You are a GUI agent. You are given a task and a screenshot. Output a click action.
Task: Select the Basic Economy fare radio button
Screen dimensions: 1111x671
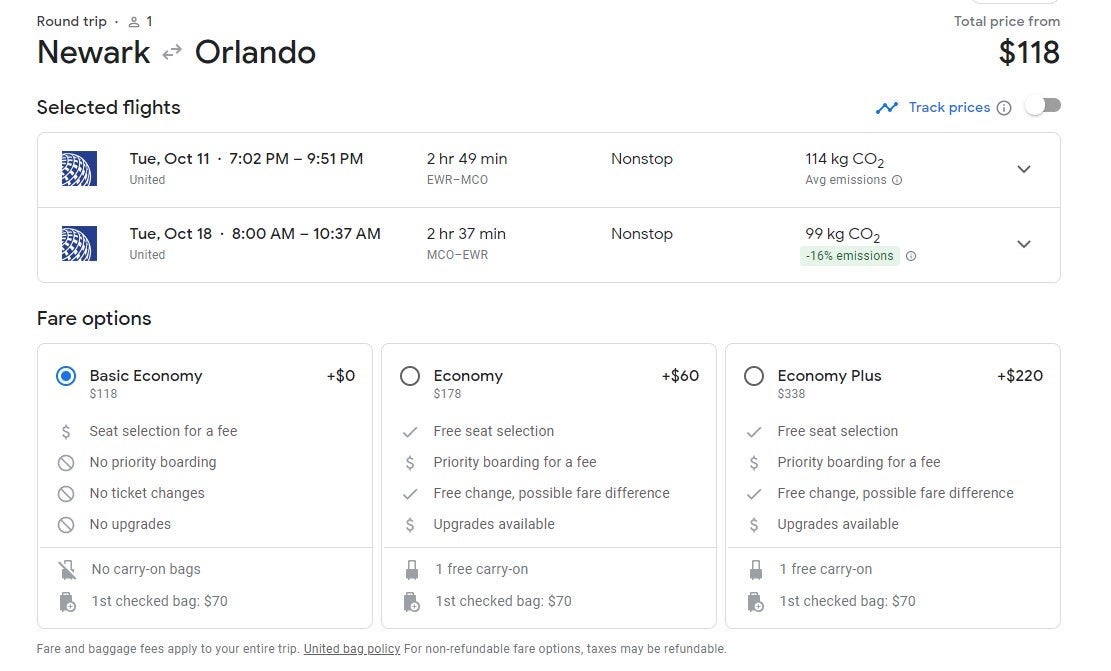66,376
